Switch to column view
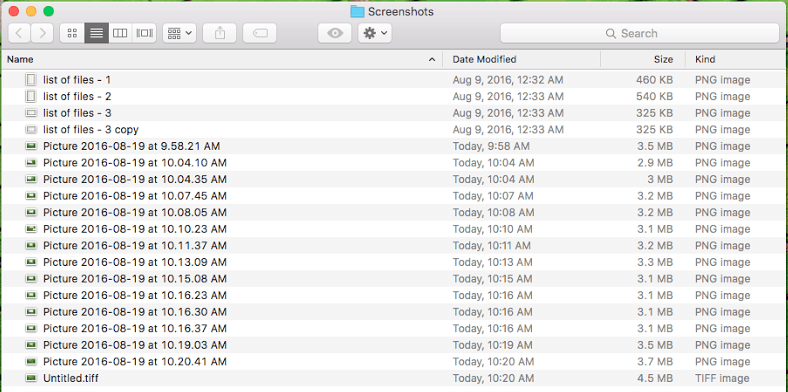Image resolution: width=788 pixels, height=392 pixels. 120,33
